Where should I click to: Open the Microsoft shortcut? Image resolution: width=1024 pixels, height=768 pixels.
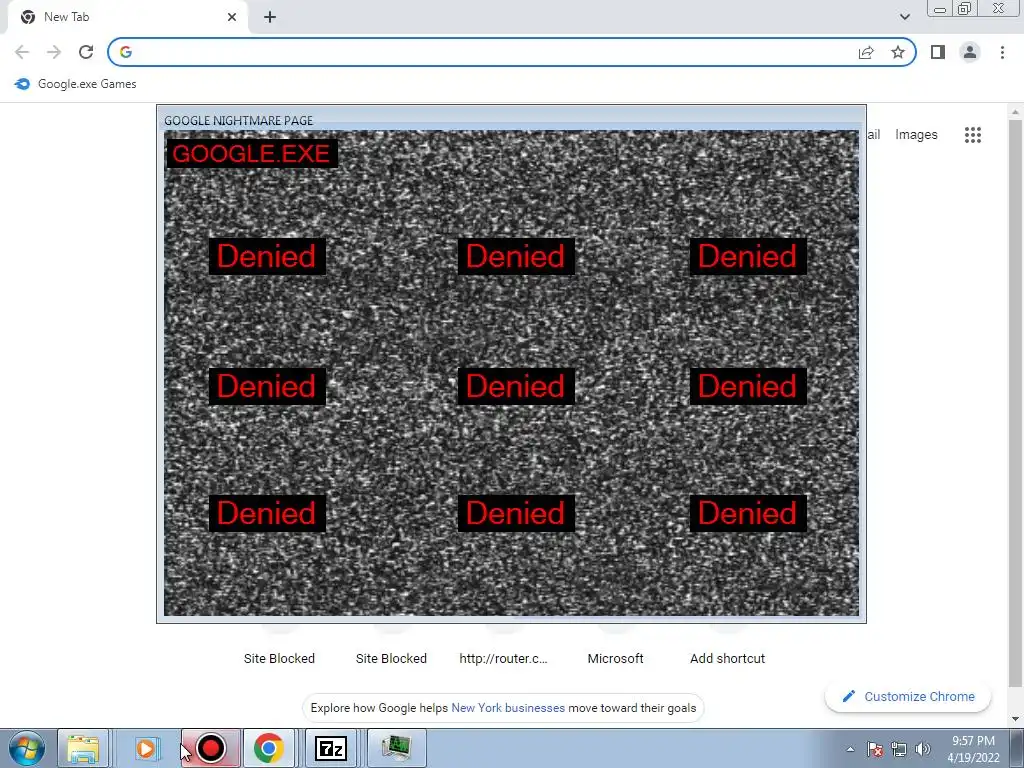coord(615,658)
